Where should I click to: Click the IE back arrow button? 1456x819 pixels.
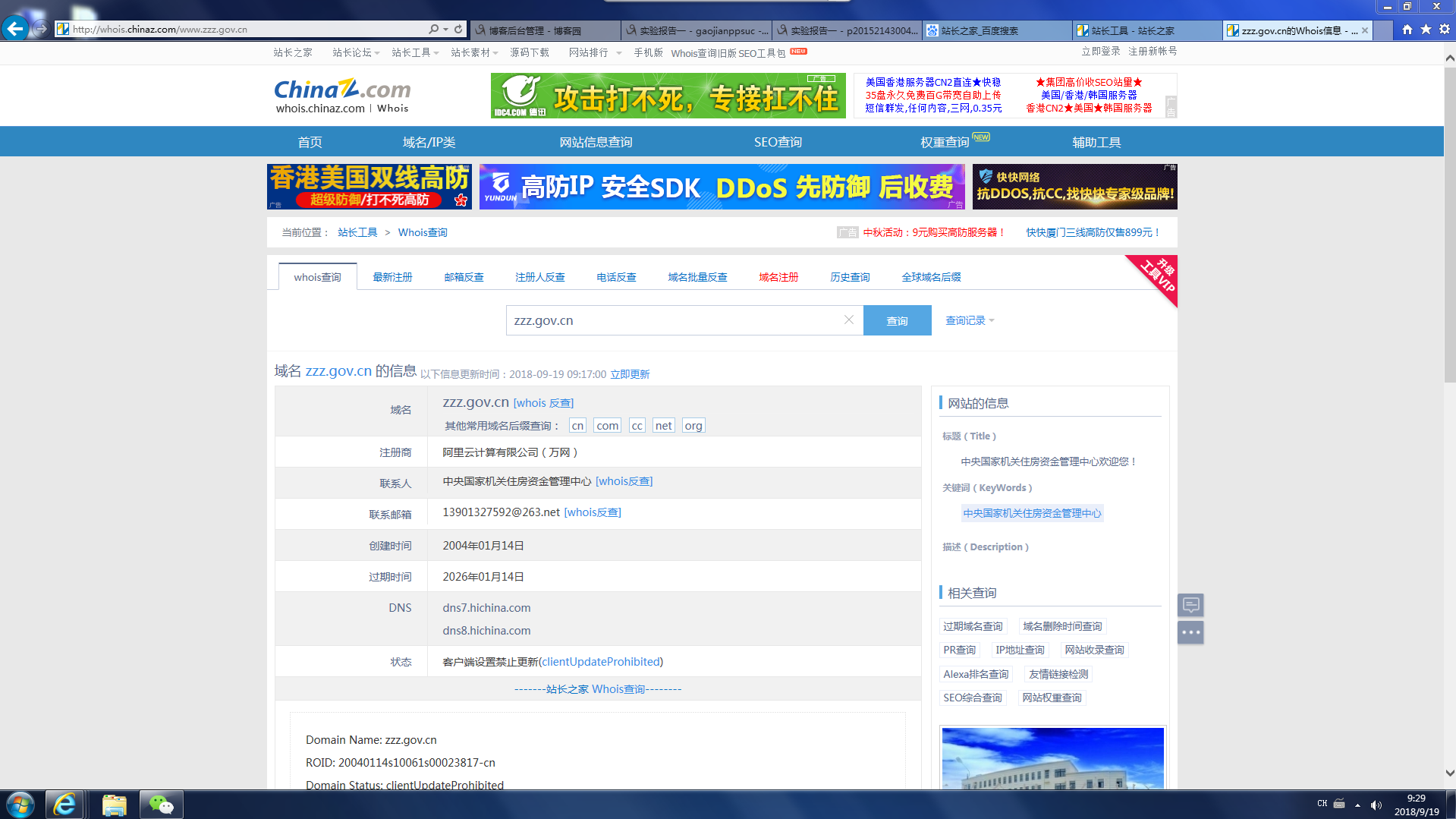click(15, 29)
